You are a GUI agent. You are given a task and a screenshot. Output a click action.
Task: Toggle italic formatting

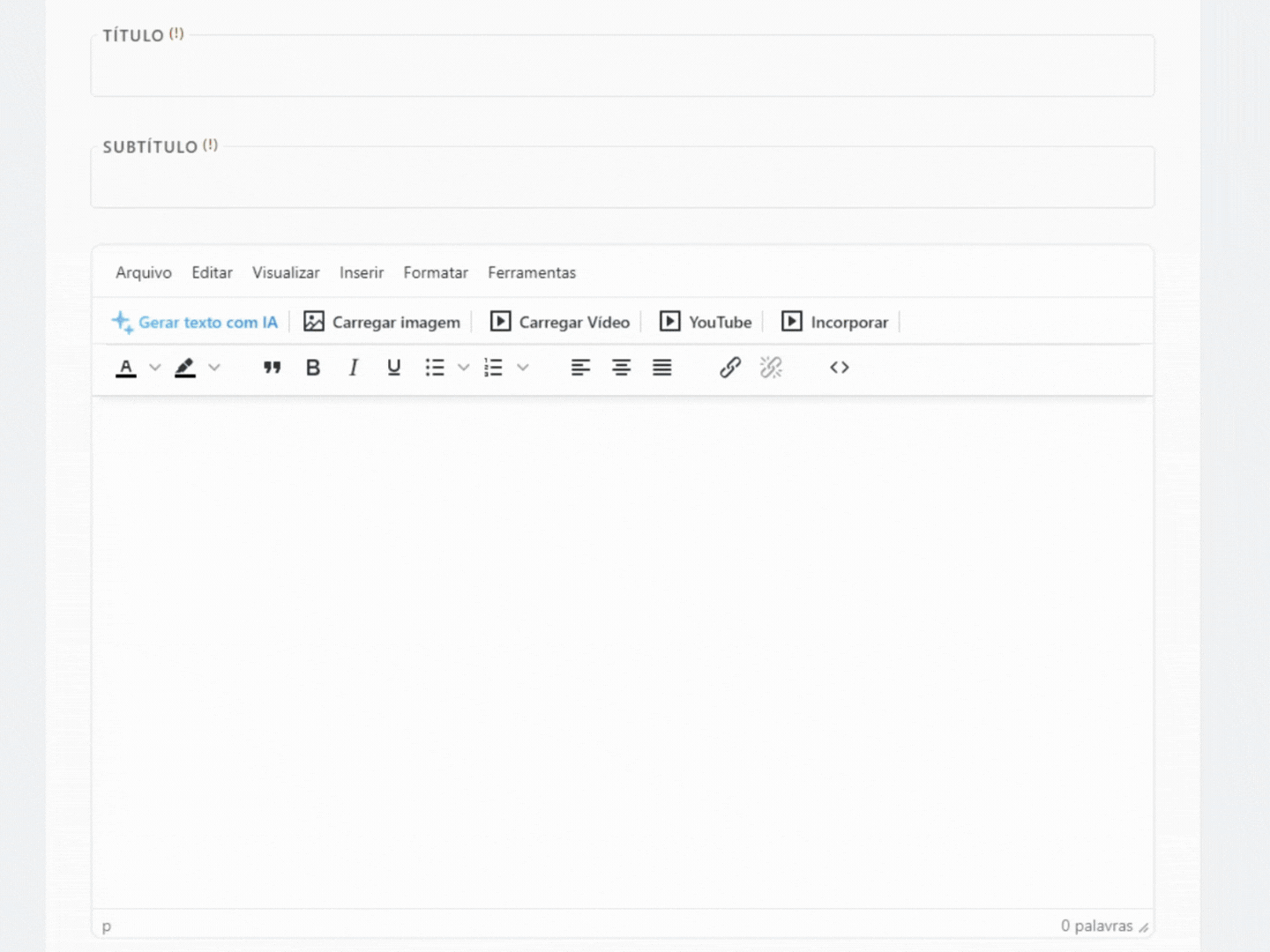[354, 368]
